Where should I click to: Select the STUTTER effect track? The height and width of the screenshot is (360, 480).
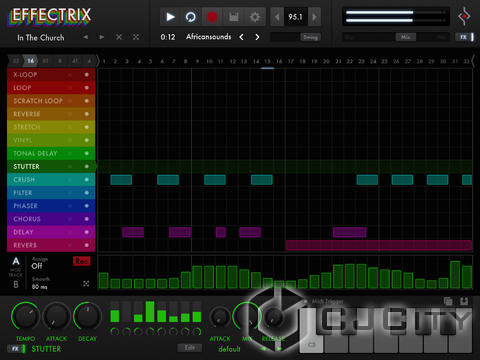point(51,166)
